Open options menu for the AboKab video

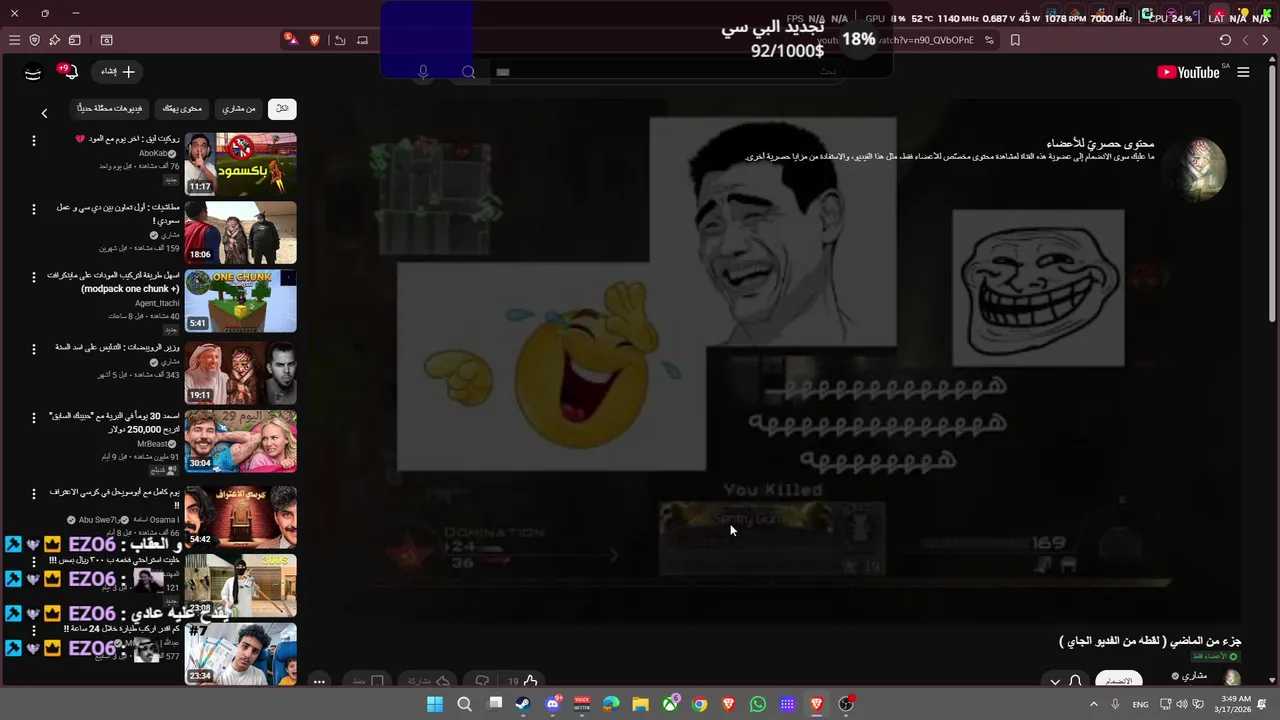33,141
